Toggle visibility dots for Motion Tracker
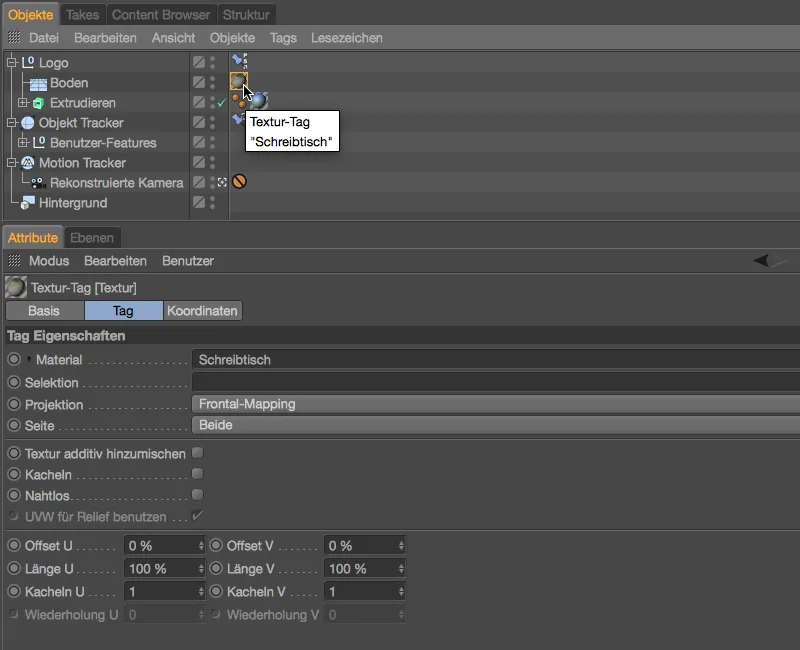 pyautogui.click(x=213, y=163)
